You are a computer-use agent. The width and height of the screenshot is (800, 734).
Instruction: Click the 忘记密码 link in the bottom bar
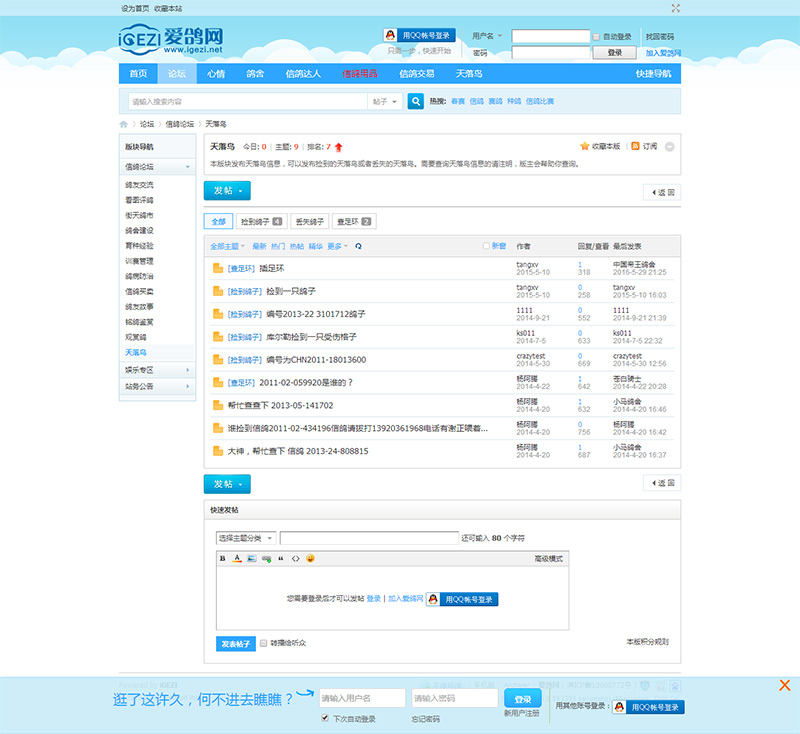426,719
